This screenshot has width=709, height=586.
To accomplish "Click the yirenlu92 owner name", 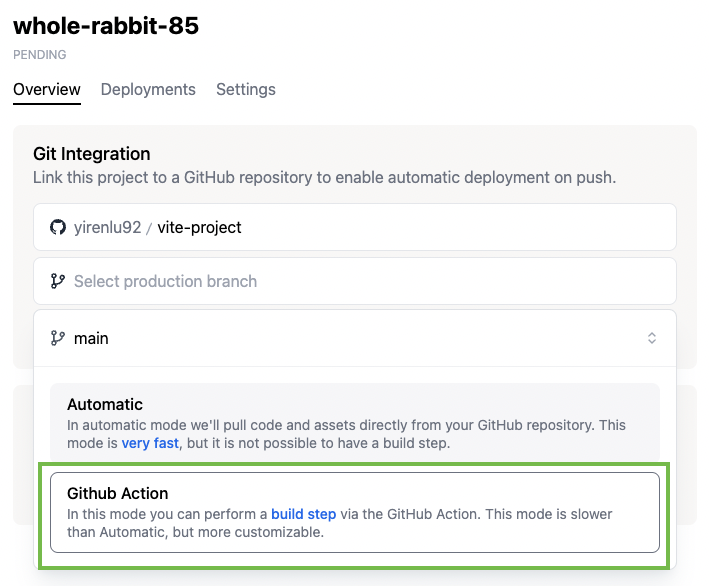I will click(107, 227).
